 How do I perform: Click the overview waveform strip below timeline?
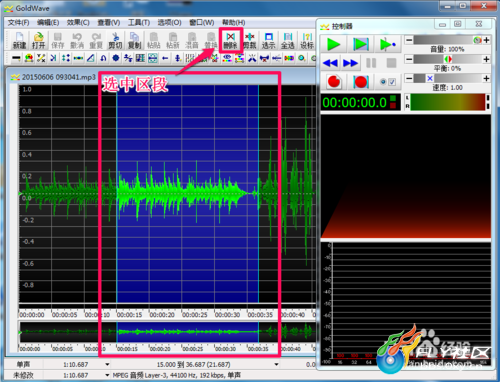(167, 332)
